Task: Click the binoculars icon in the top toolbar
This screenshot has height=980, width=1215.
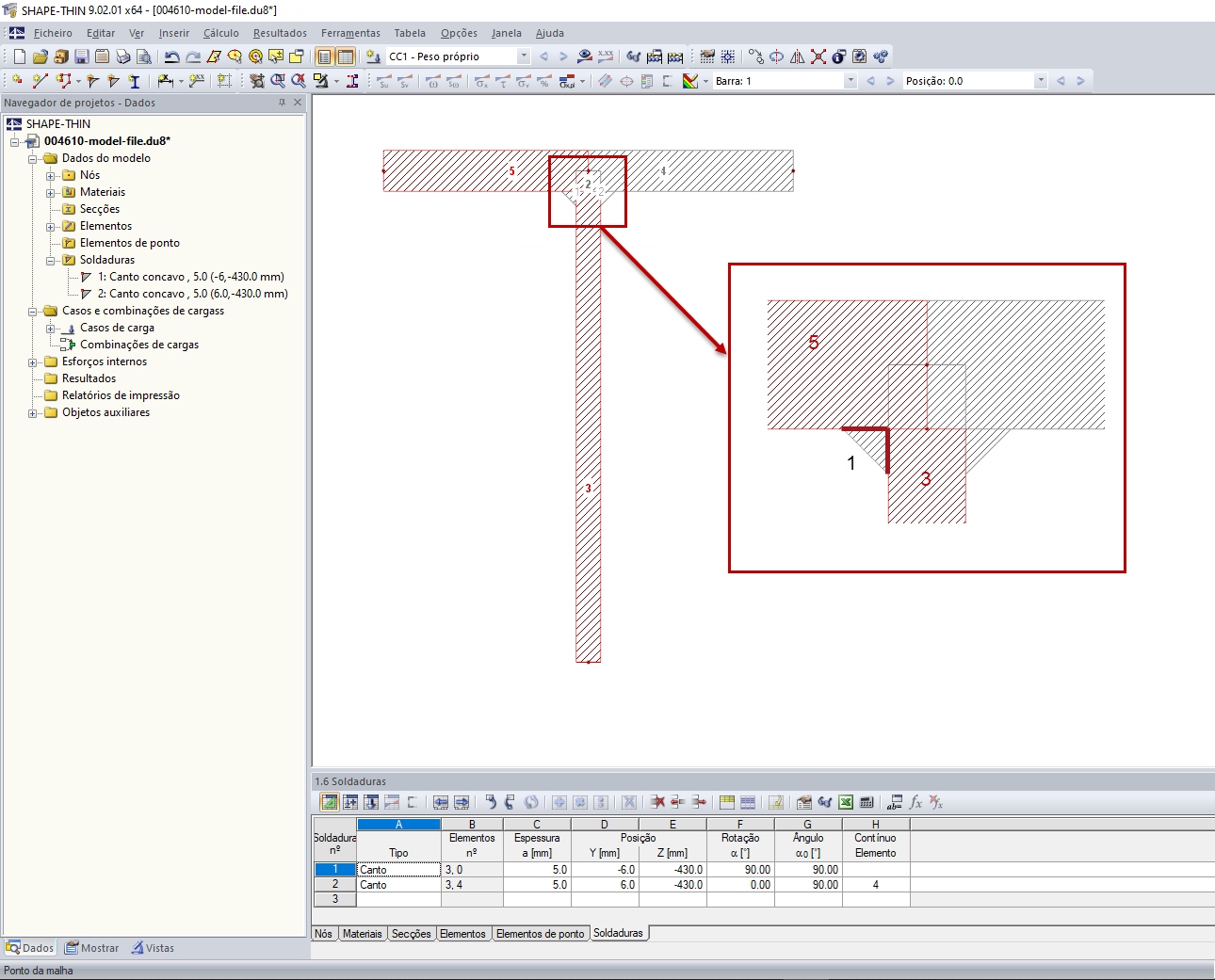Action: pyautogui.click(x=634, y=56)
